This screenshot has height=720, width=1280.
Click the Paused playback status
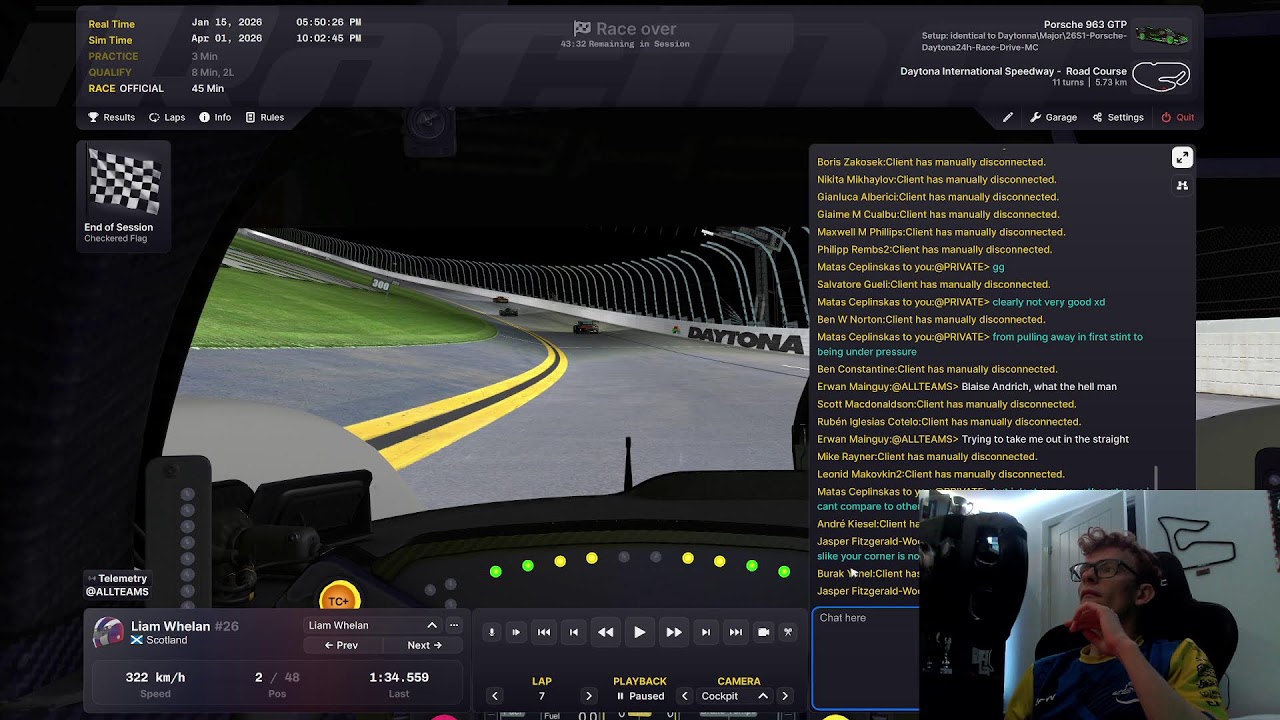click(x=640, y=696)
